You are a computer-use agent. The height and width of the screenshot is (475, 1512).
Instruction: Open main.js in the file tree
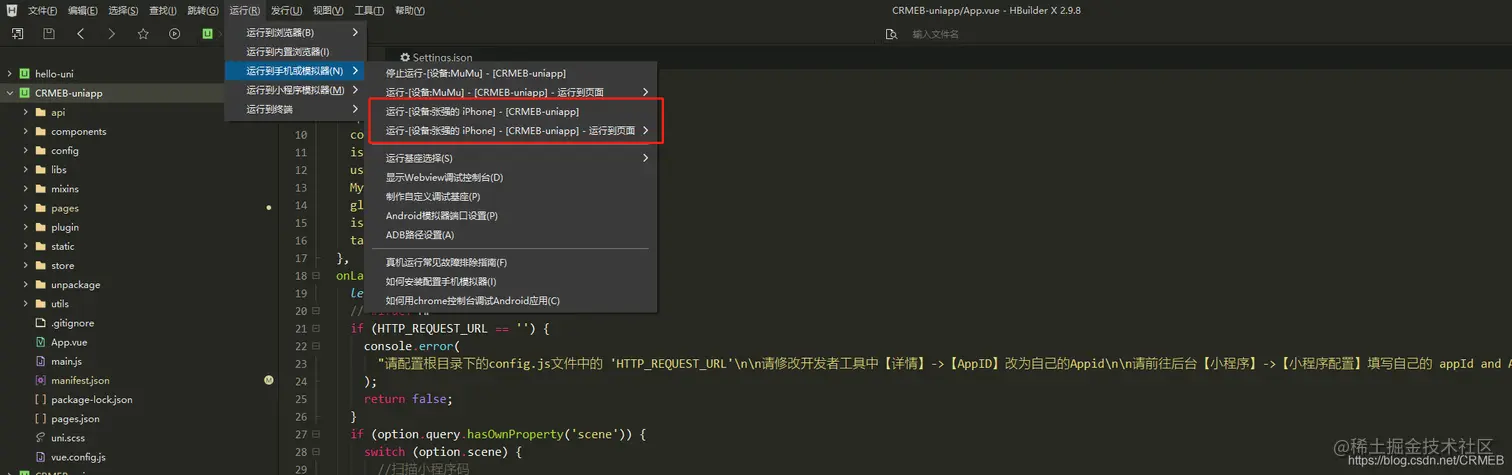pyautogui.click(x=66, y=361)
